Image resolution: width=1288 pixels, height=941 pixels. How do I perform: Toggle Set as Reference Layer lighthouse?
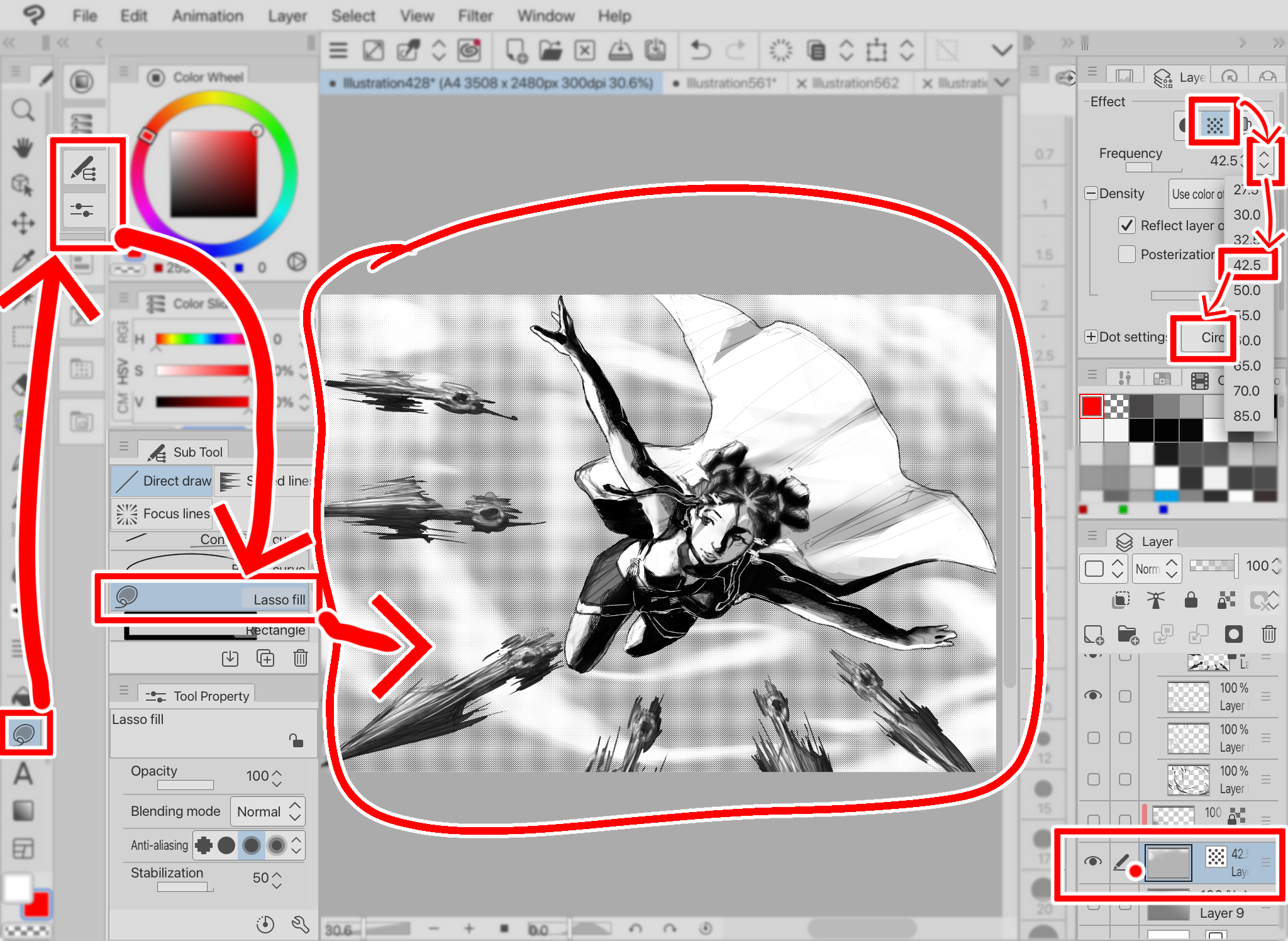coord(1155,600)
